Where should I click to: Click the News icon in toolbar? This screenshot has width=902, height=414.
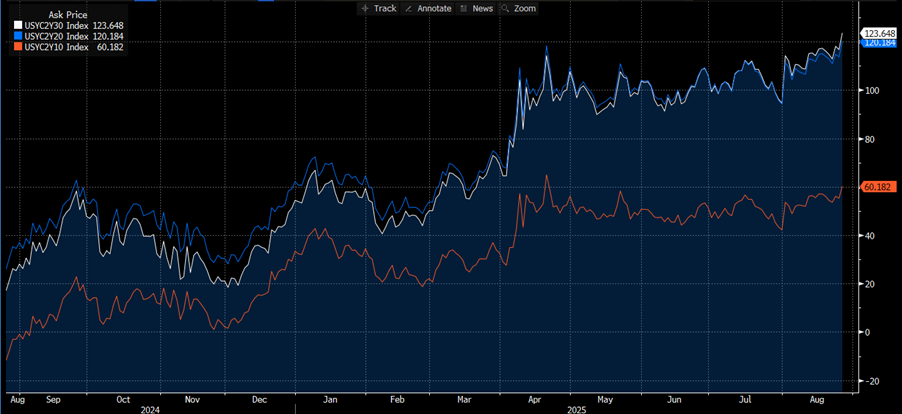464,8
